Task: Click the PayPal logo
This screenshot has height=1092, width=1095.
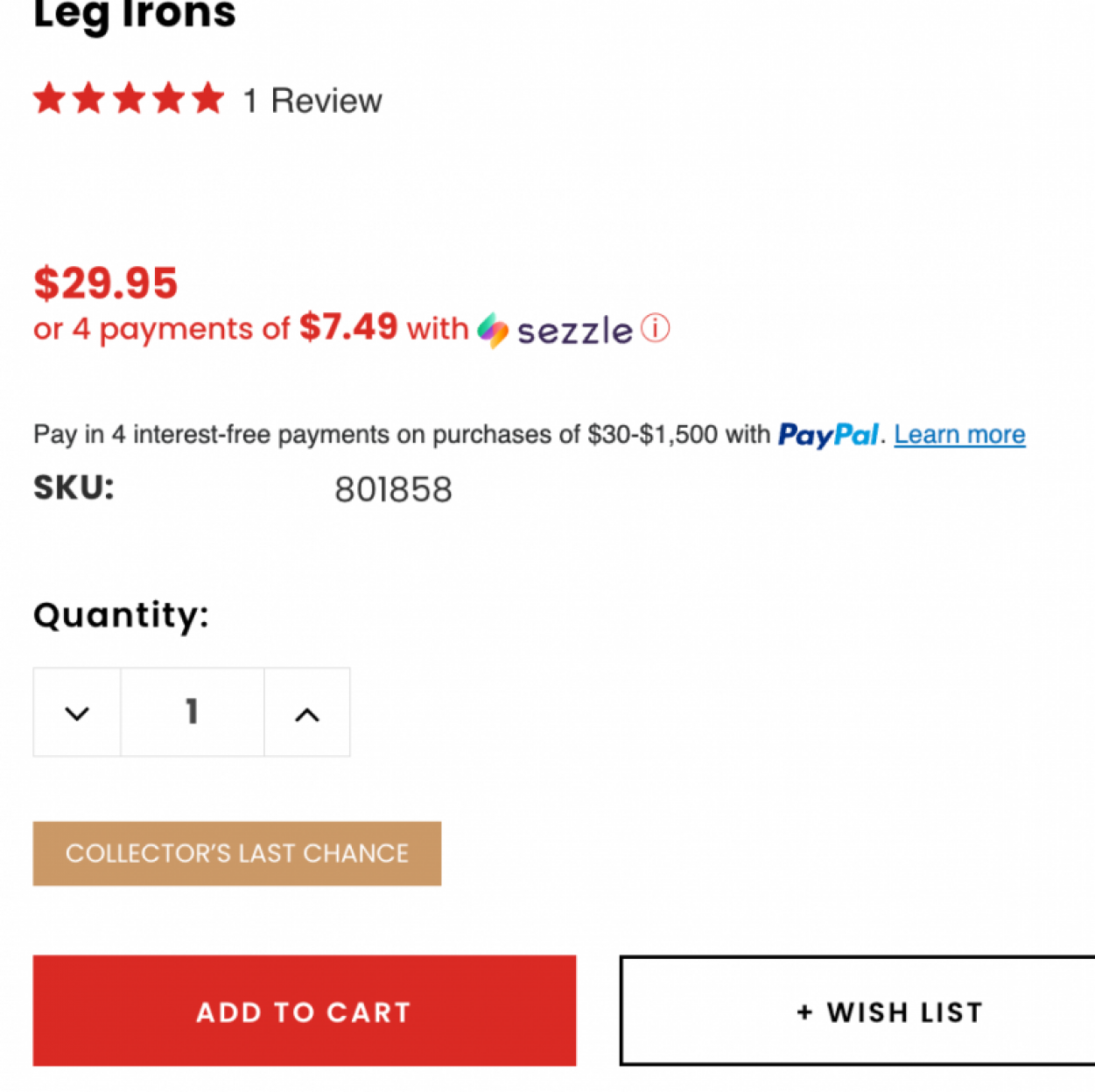Action: pos(827,435)
